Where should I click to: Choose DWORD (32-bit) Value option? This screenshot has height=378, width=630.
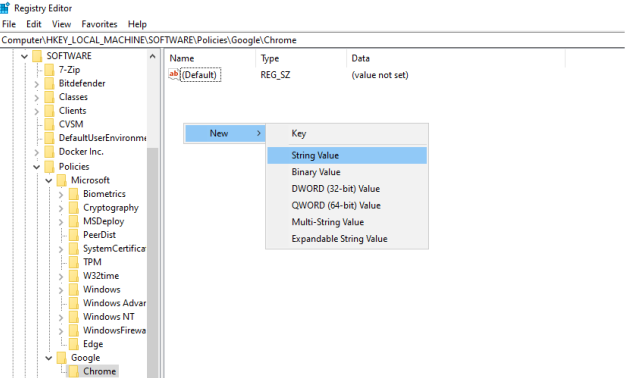(347, 189)
